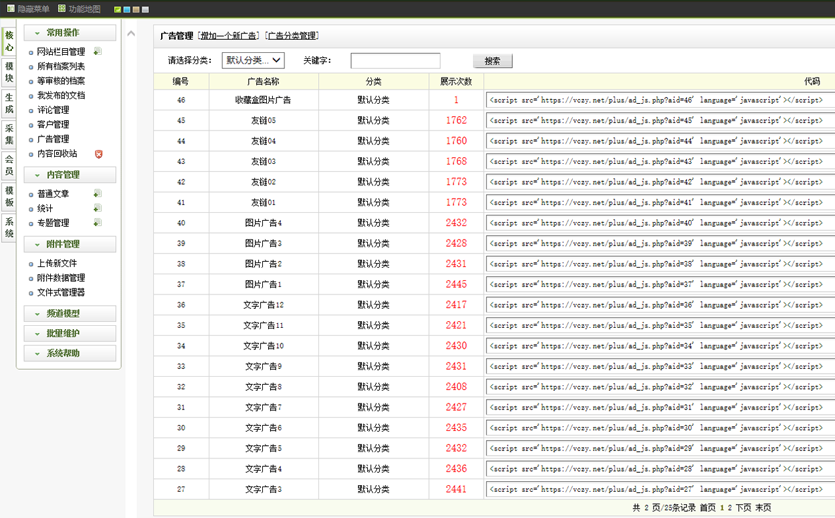The image size is (835, 518).
Task: Click the icon beside 普通文章
Action: tap(98, 194)
